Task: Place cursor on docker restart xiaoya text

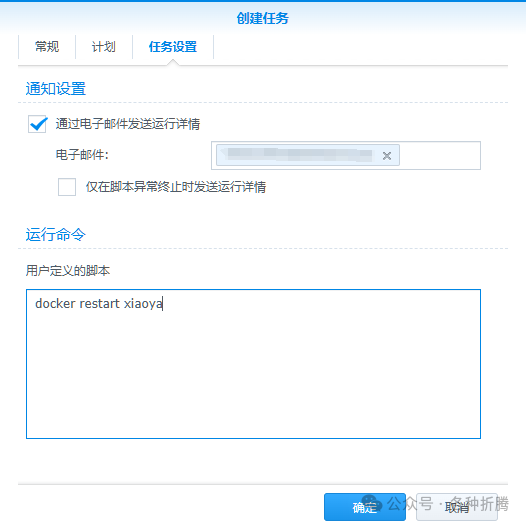Action: coord(99,304)
